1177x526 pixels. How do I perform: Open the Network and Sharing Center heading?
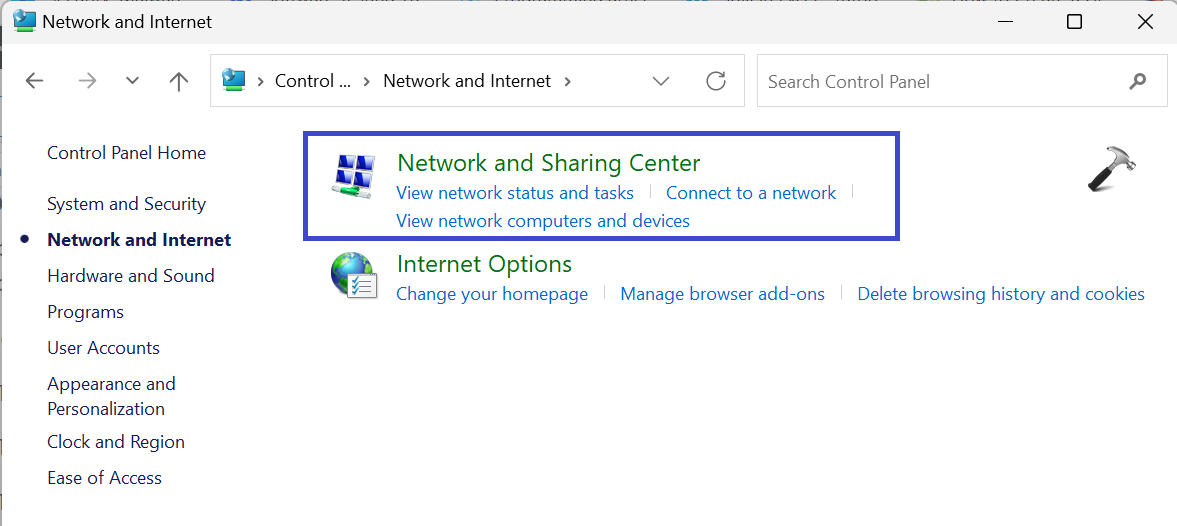(549, 163)
